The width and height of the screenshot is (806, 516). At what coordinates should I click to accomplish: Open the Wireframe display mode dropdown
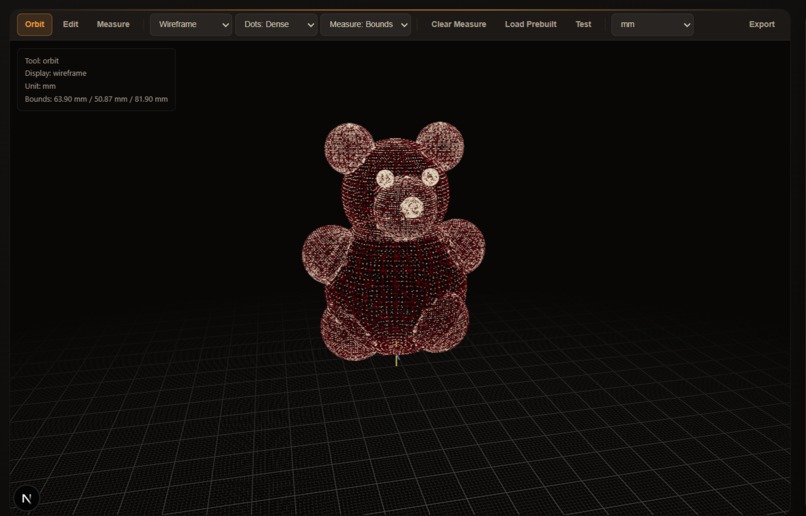[x=191, y=25]
